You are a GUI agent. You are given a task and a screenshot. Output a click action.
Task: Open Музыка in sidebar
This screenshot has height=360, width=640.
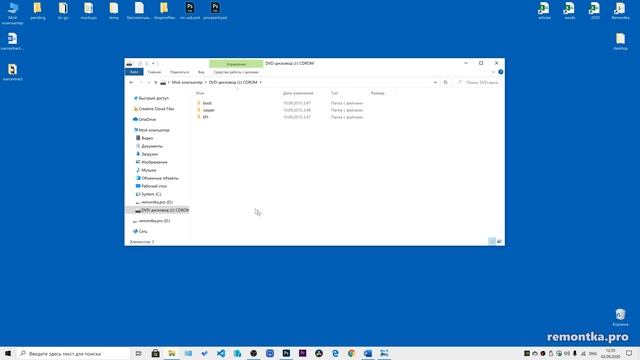[x=146, y=170]
